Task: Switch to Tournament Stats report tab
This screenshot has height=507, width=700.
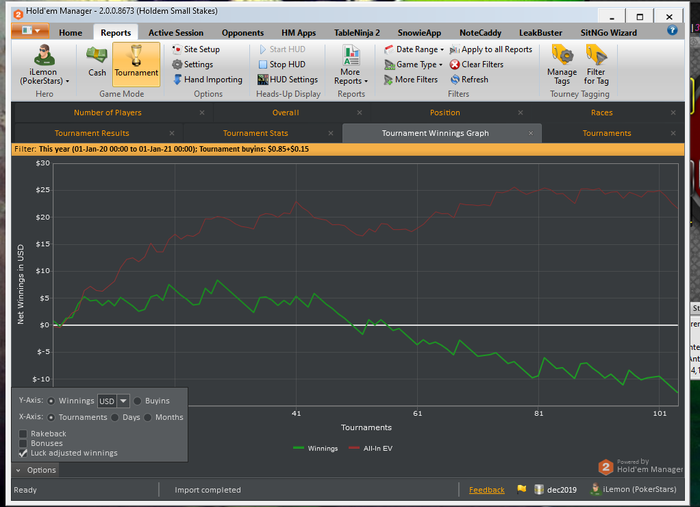Action: [255, 133]
